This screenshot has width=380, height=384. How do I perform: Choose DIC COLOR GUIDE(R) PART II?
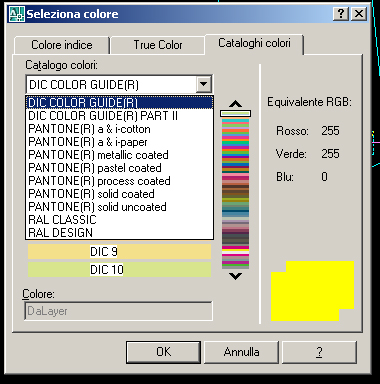click(x=120, y=116)
